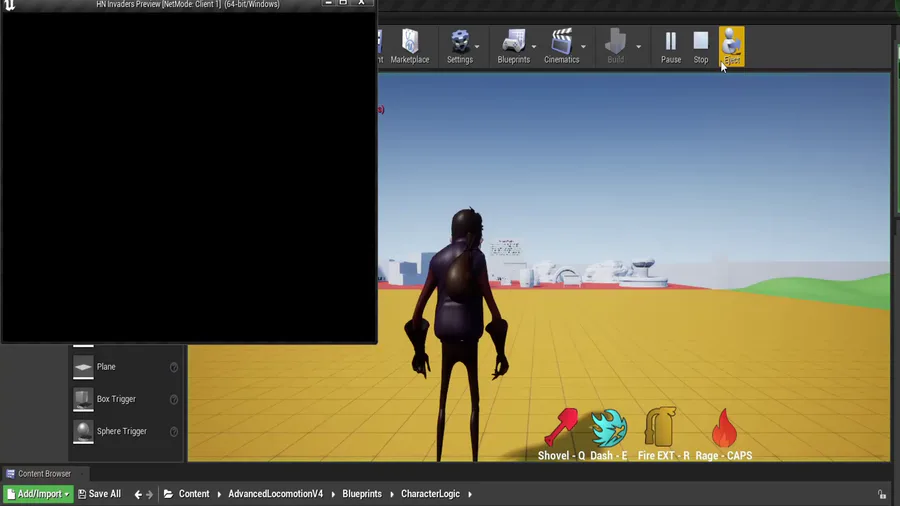This screenshot has width=900, height=506.
Task: Open the Blueprints toolbar button
Action: click(514, 46)
